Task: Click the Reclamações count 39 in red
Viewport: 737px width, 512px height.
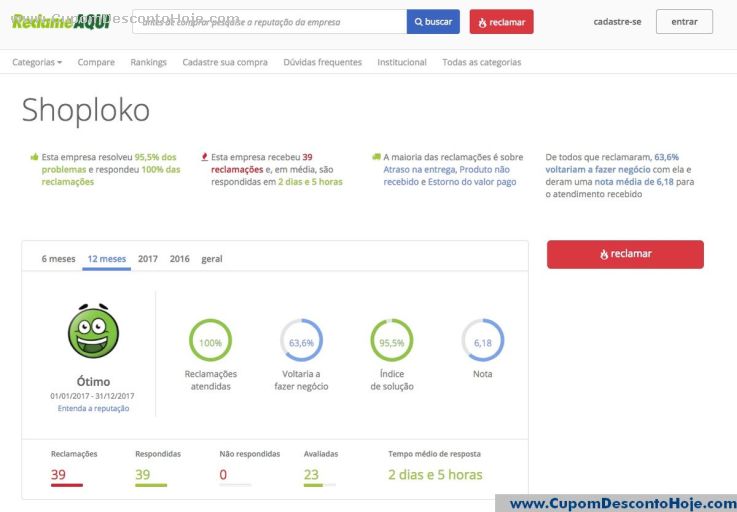Action: [59, 474]
